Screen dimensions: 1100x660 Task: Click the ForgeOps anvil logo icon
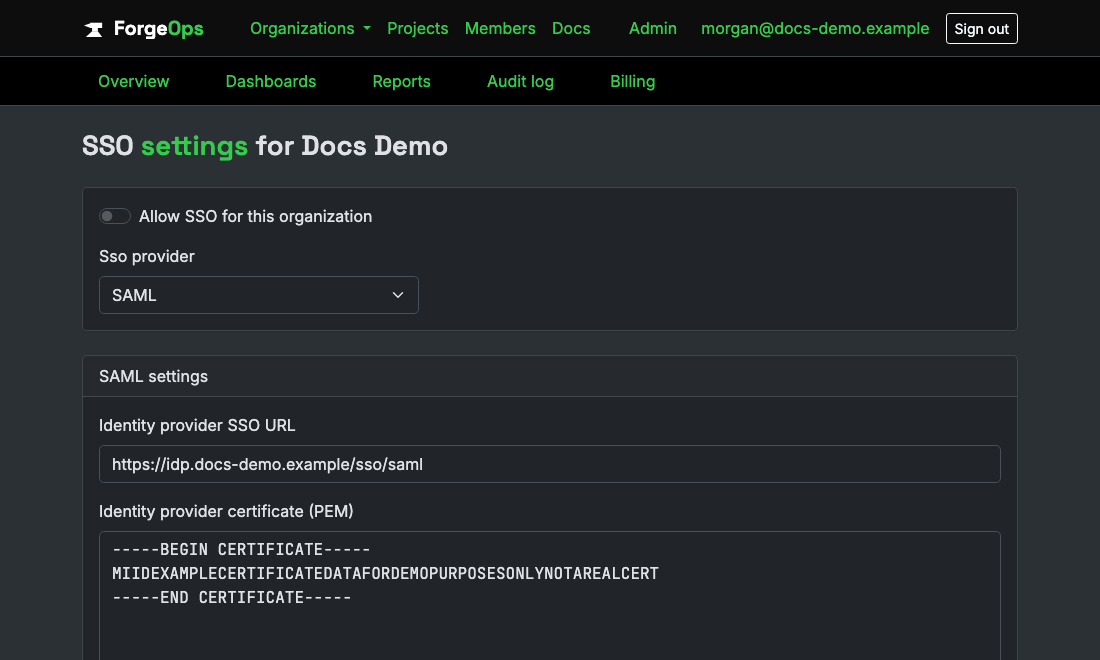pyautogui.click(x=94, y=29)
